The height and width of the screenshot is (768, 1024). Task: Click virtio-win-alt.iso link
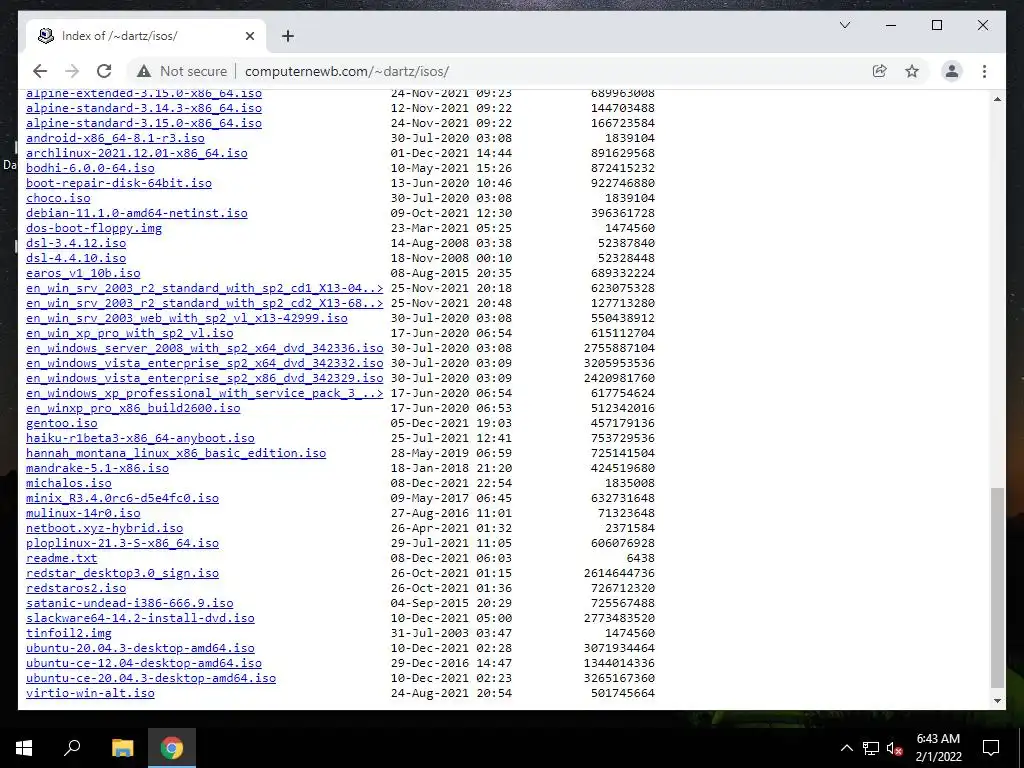click(90, 694)
